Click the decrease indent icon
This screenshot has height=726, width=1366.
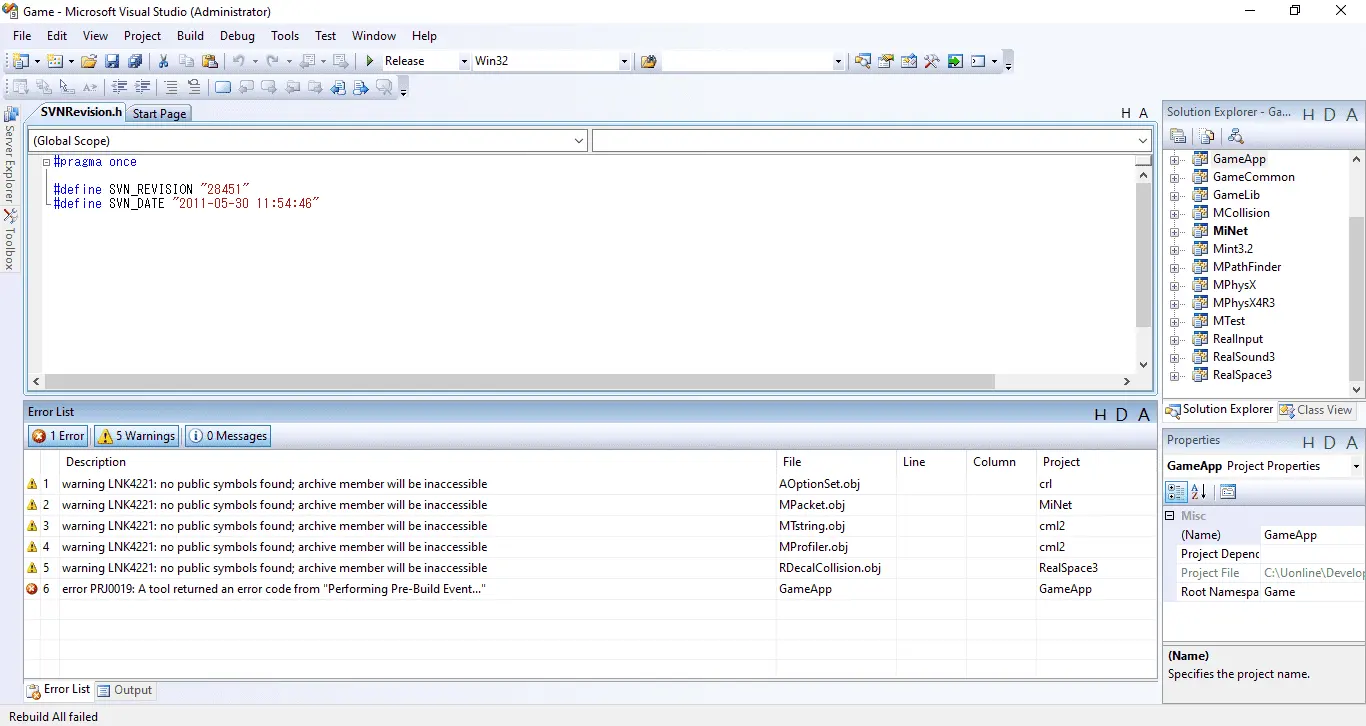point(120,87)
